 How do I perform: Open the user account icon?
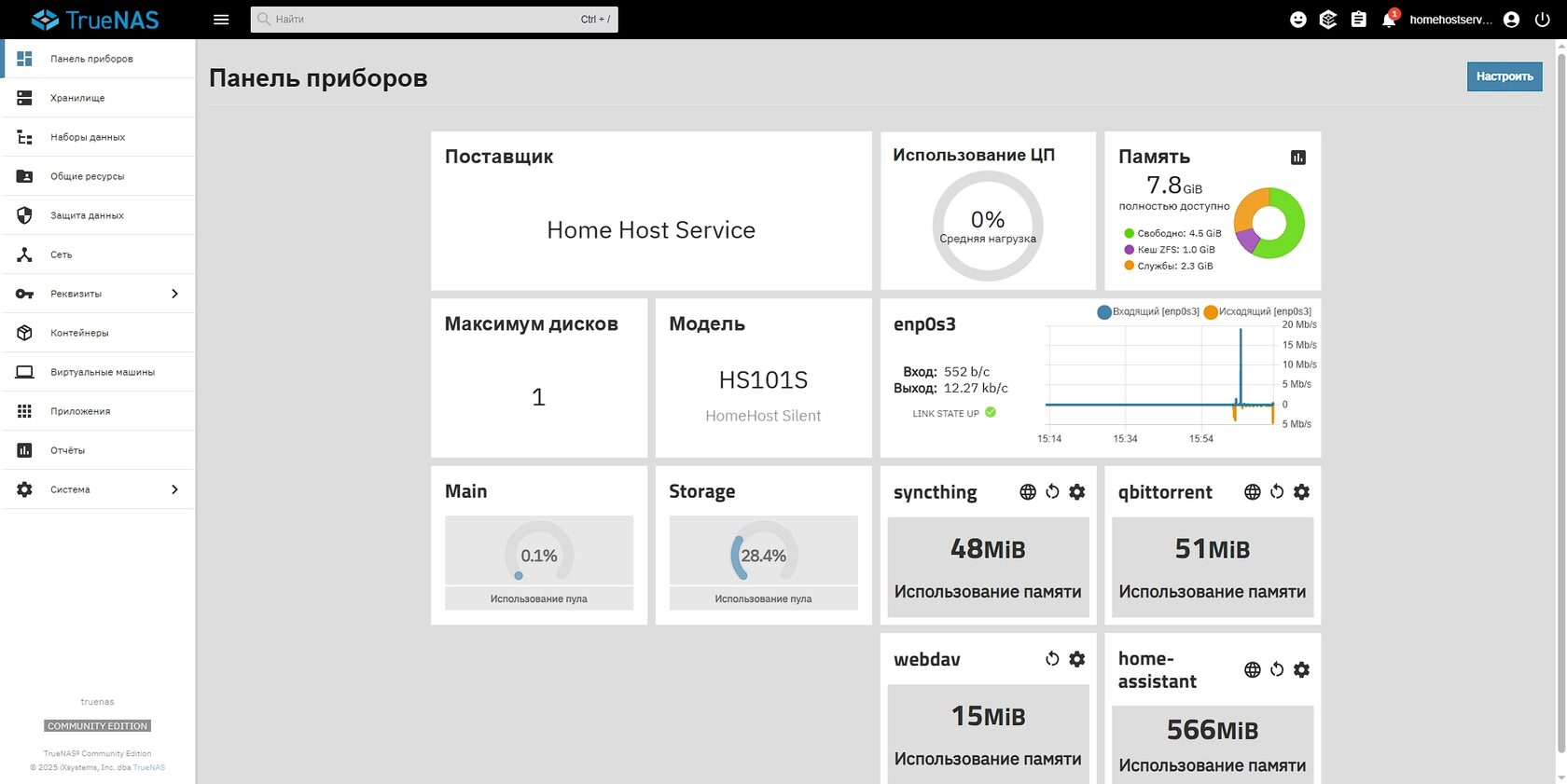coord(1512,20)
